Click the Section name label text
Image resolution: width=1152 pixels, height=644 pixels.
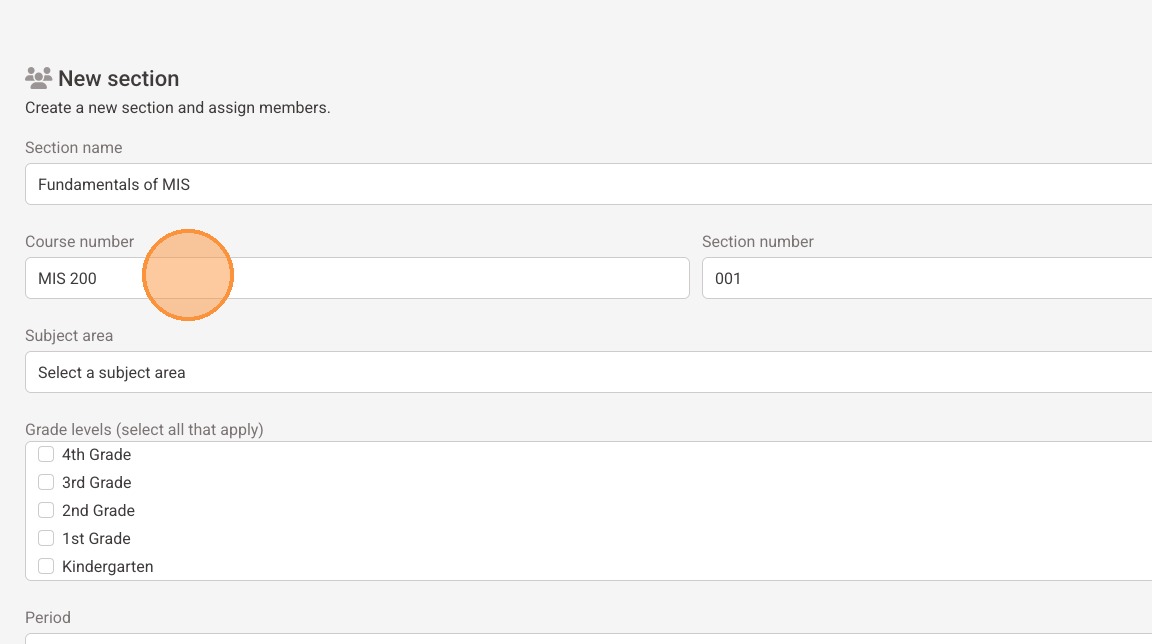pyautogui.click(x=74, y=148)
